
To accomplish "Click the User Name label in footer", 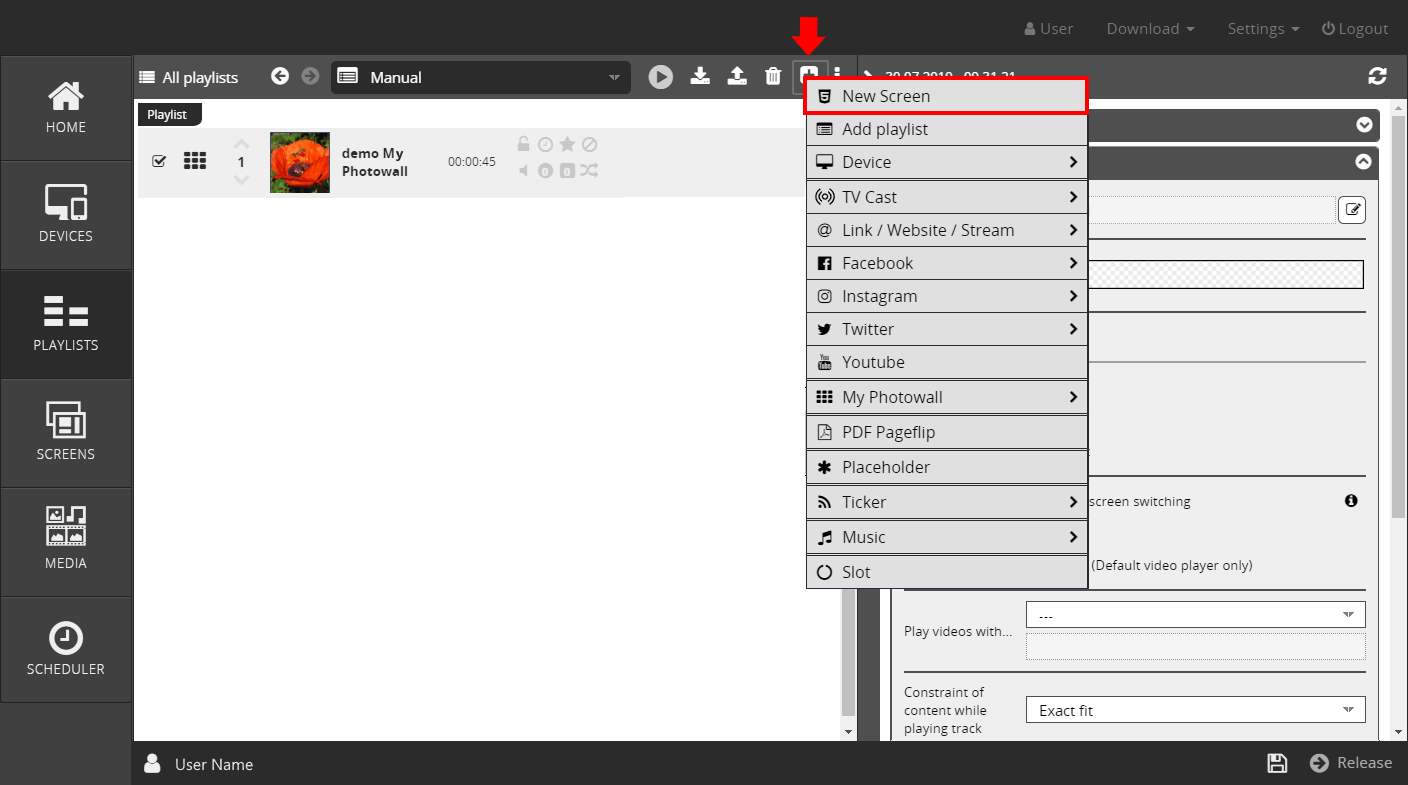I will [x=214, y=764].
